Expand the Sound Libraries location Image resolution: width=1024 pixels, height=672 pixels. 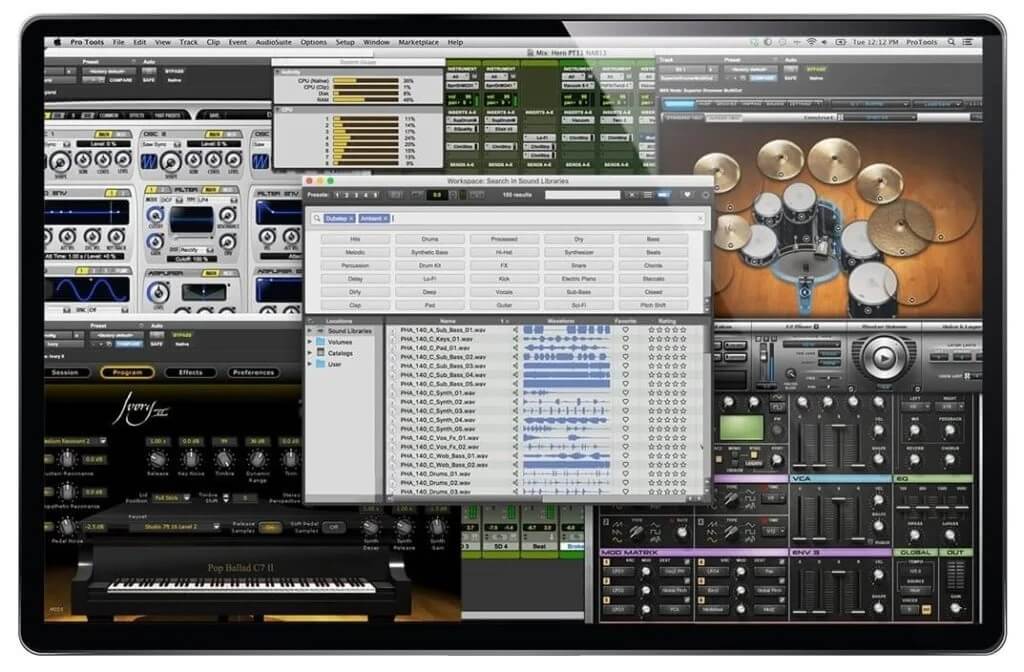pos(310,331)
